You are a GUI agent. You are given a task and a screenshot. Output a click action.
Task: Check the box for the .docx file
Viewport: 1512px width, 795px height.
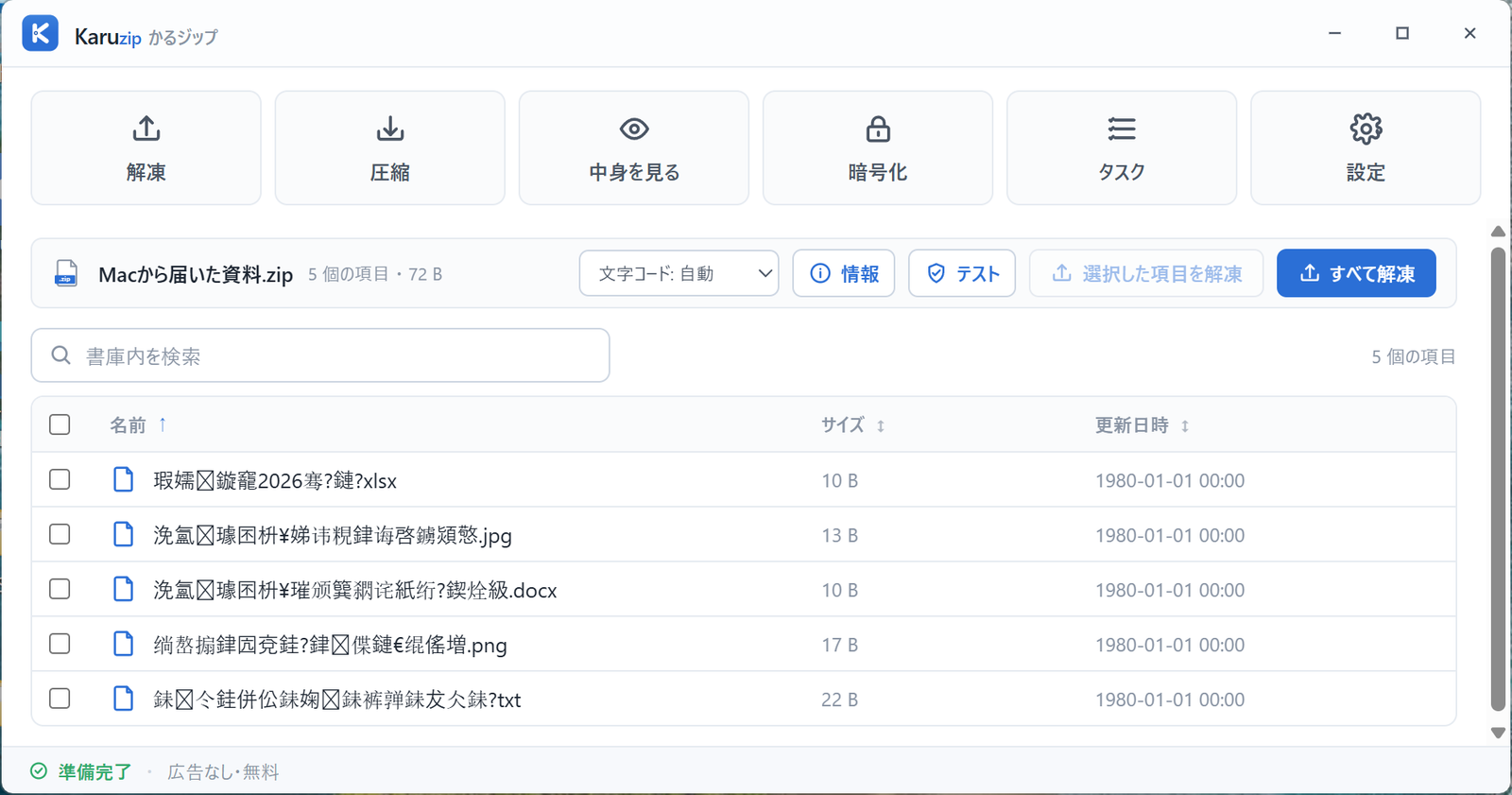pos(60,589)
